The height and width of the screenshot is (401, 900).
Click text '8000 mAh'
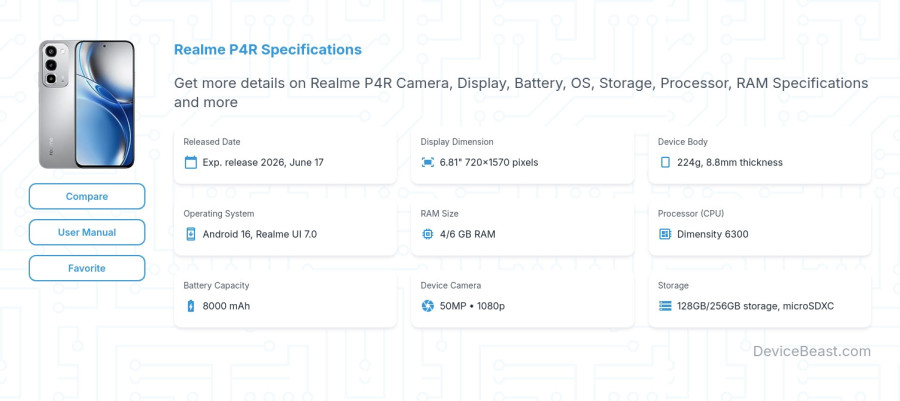(226, 306)
